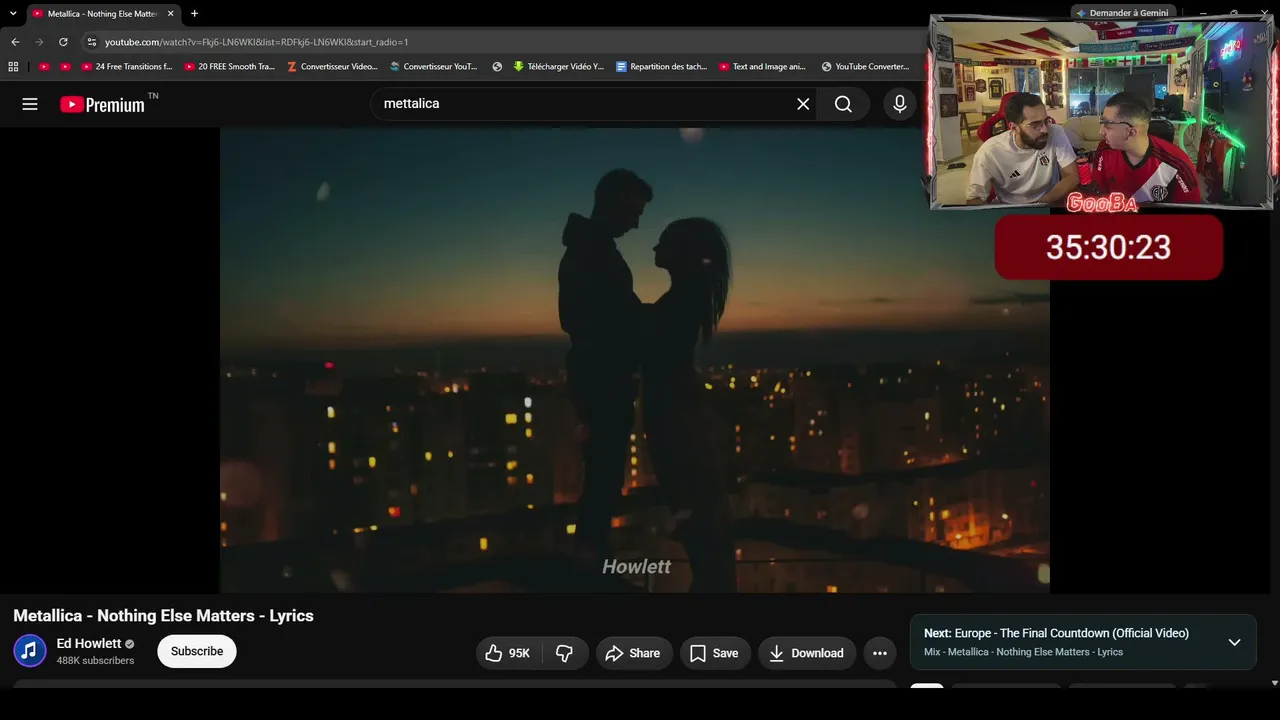The image size is (1280, 720).
Task: Open '20 FREE Smooth Tra...' bookmark
Action: (230, 67)
